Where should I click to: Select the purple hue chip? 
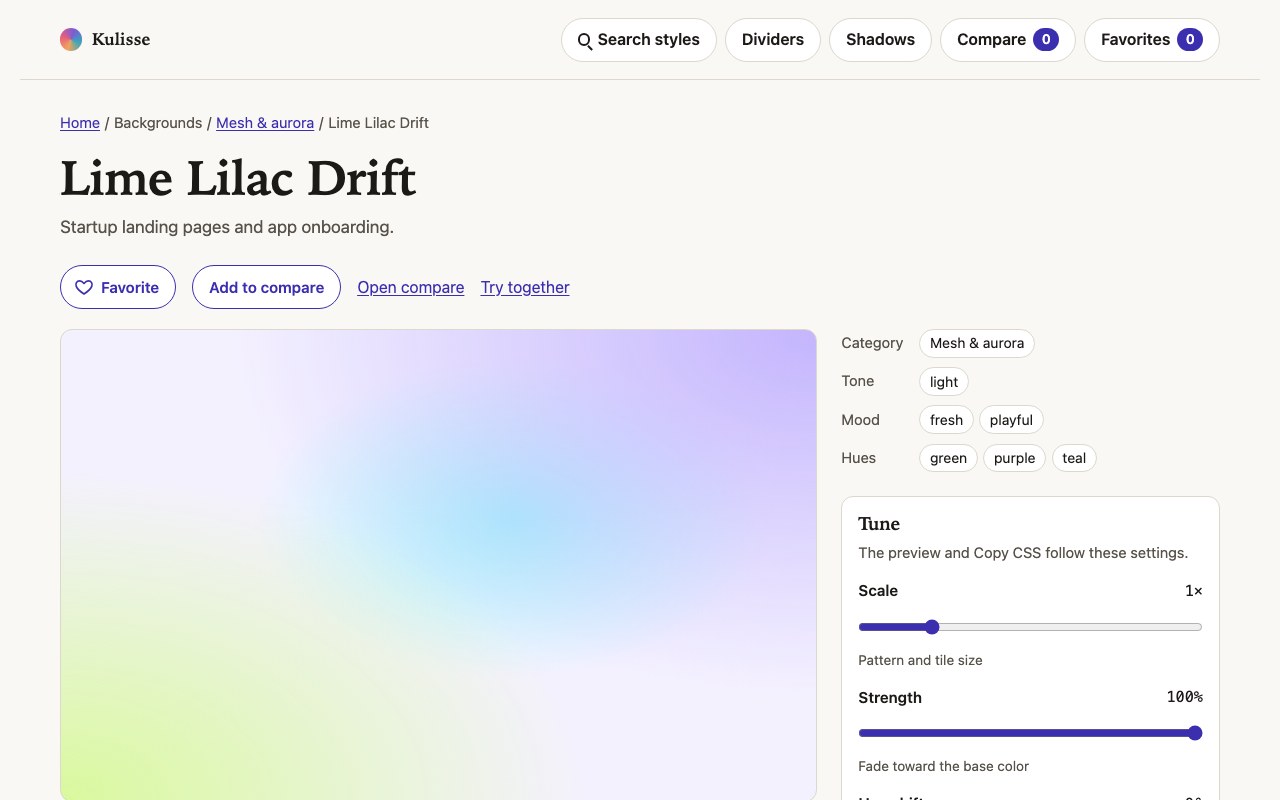[x=1014, y=458]
